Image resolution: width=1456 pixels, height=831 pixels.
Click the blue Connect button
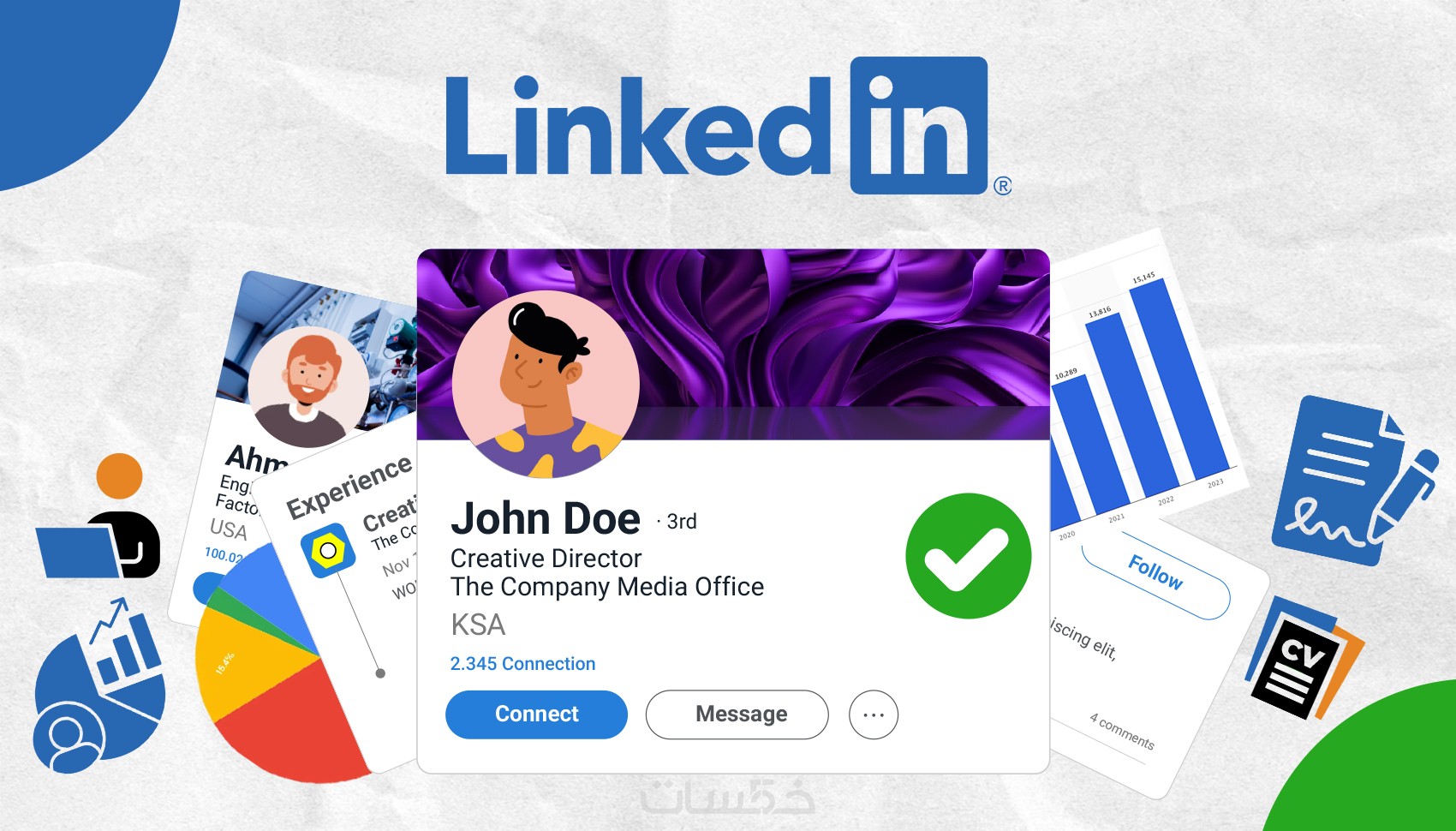[536, 714]
